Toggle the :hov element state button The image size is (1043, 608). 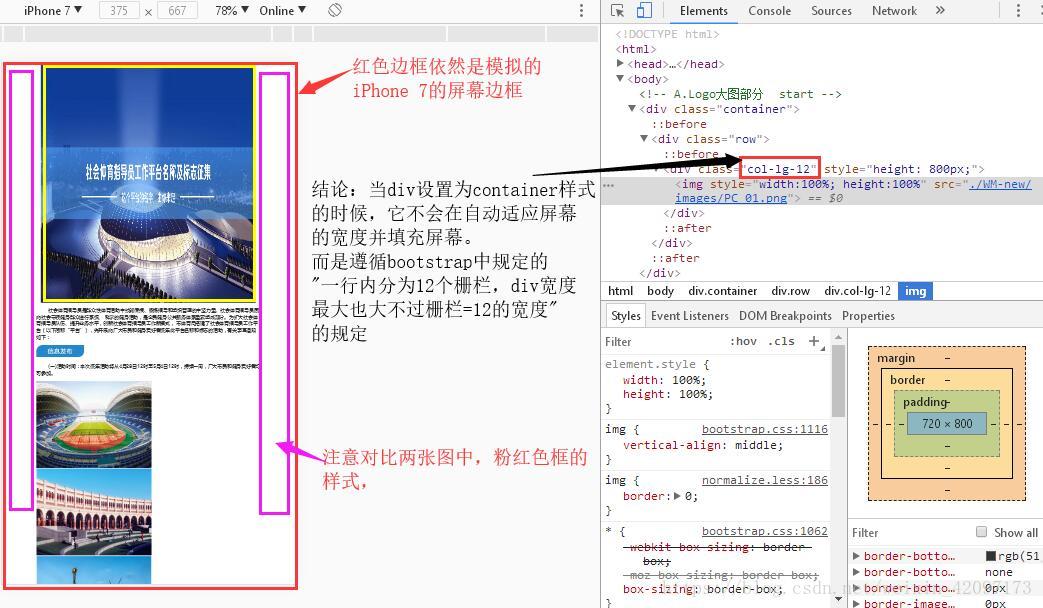[x=743, y=341]
